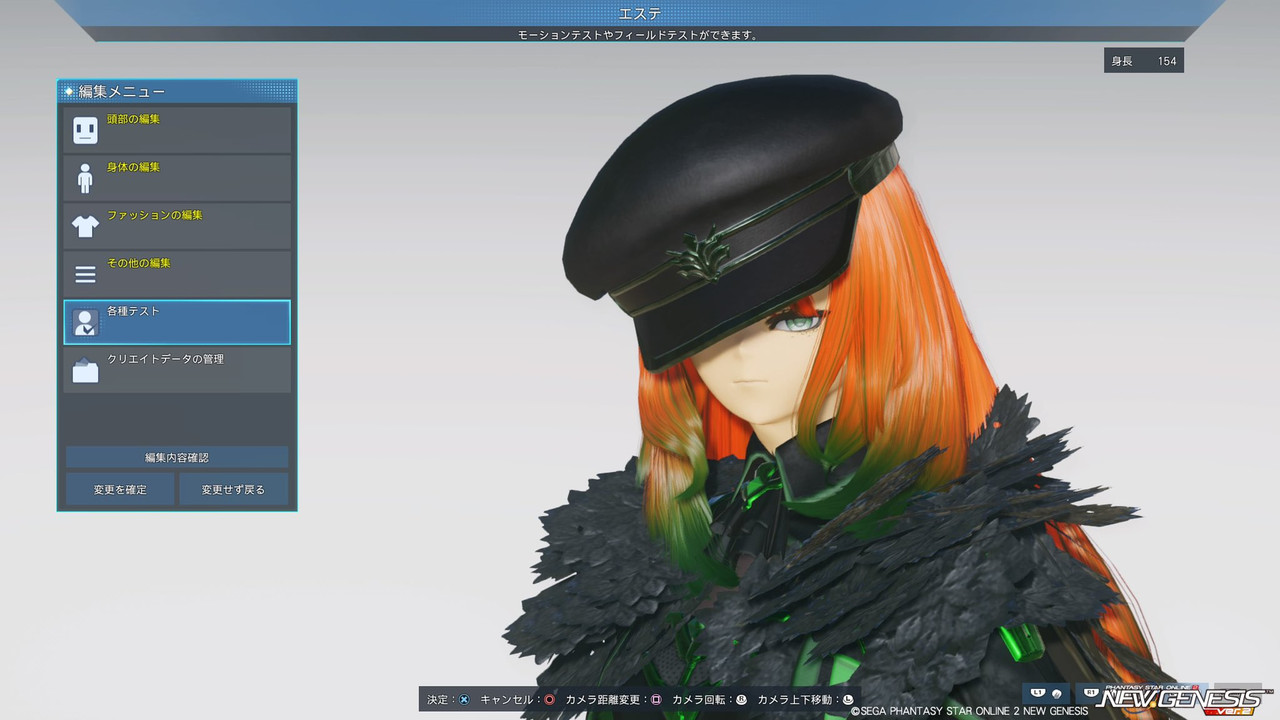Click the モーションテスト hint text under title
Screen dimensions: 1280x720
[x=640, y=34]
